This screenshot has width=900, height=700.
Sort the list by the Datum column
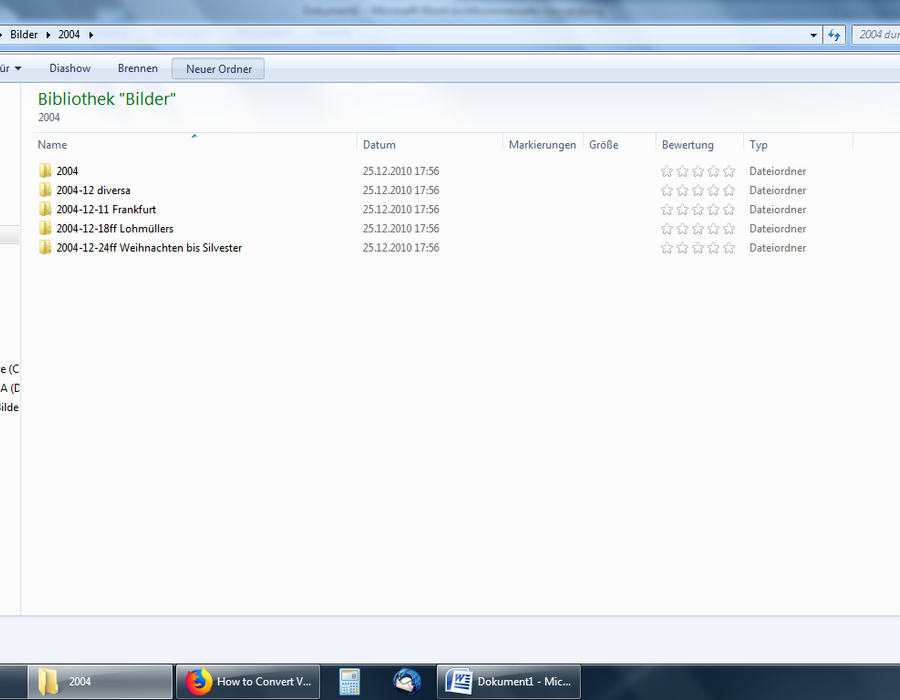[379, 145]
